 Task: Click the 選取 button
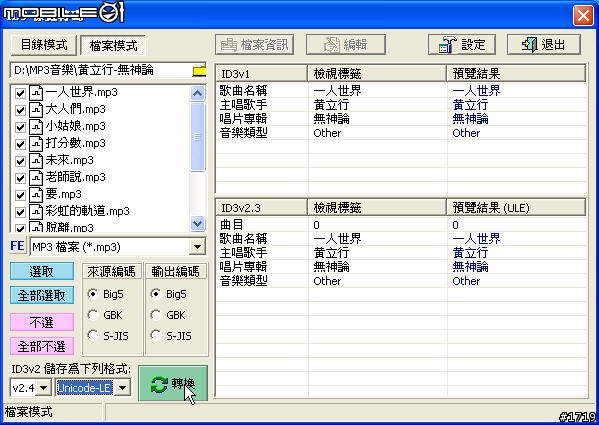42,271
